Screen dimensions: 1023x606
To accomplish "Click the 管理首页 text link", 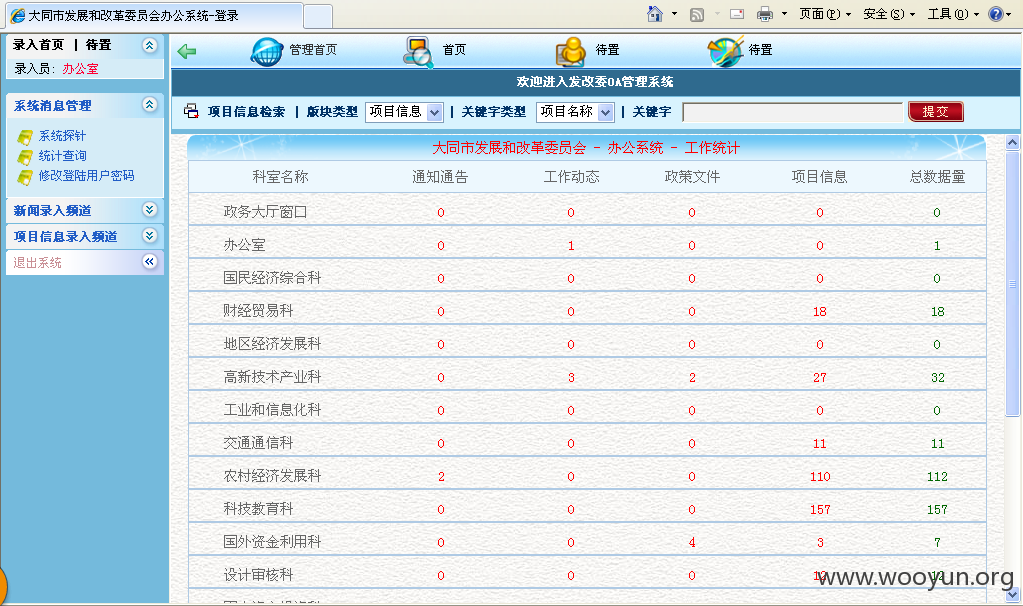I will click(313, 50).
